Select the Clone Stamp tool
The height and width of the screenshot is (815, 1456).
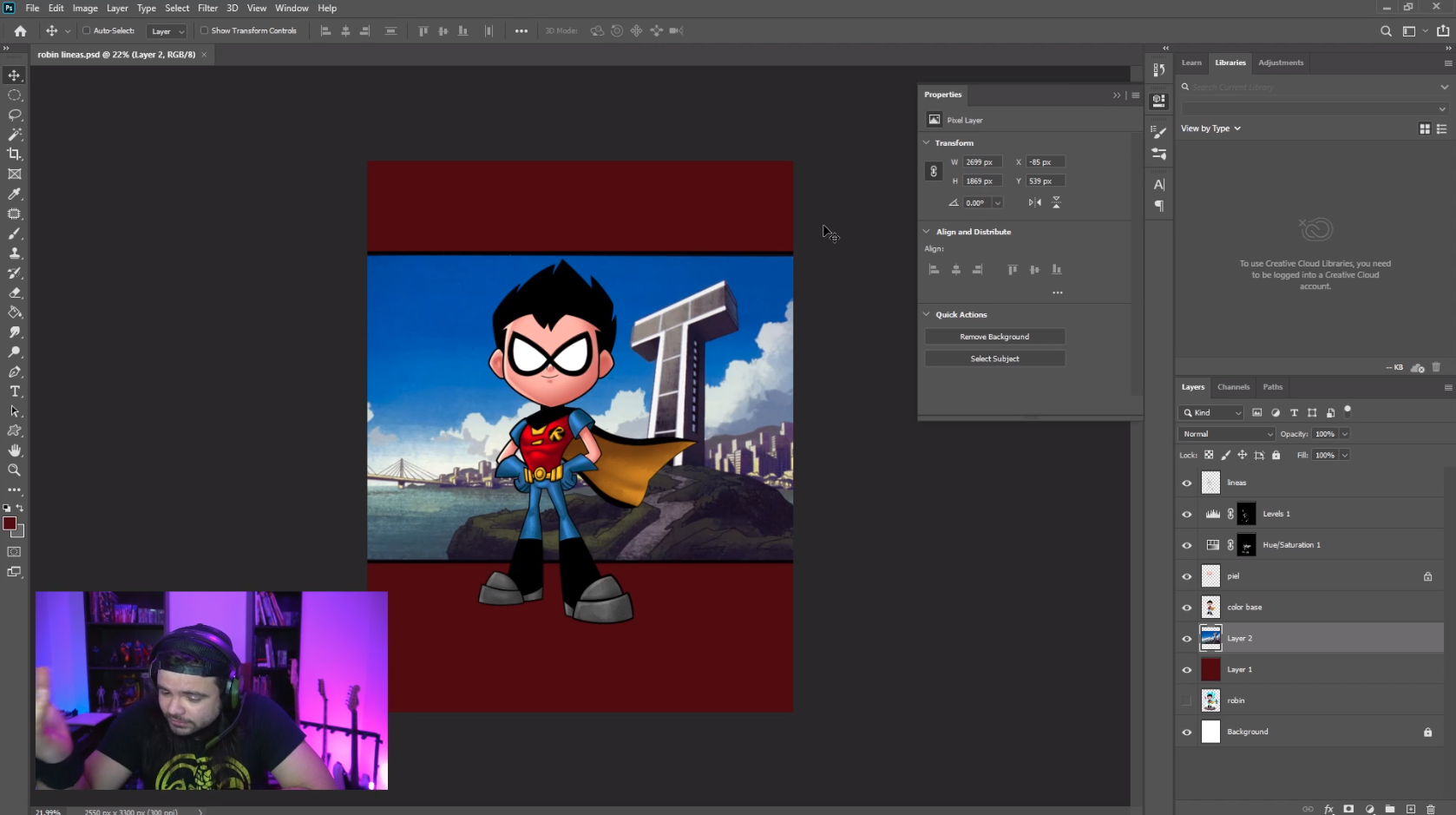15,253
